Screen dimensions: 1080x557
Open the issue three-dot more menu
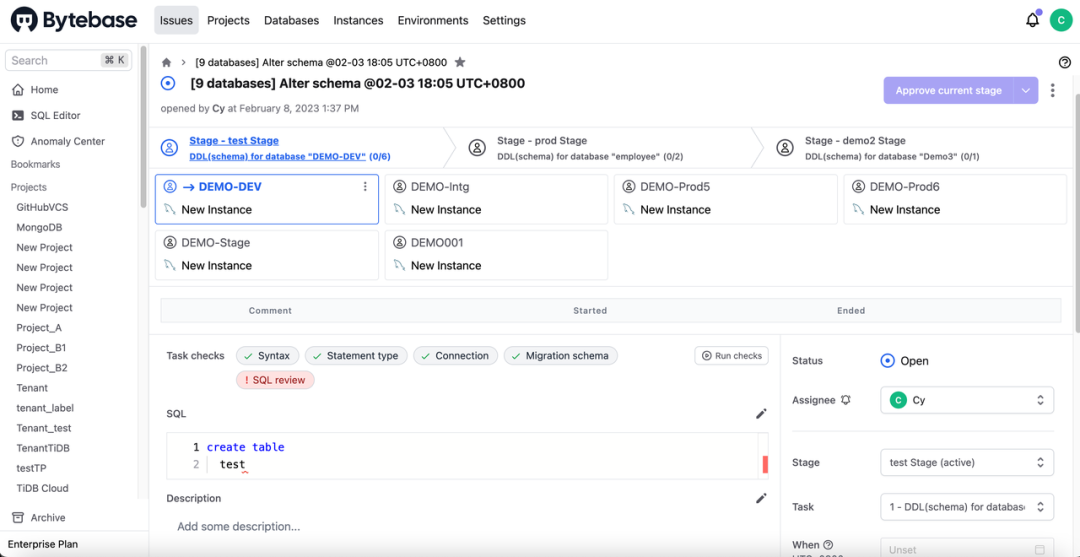(1052, 90)
